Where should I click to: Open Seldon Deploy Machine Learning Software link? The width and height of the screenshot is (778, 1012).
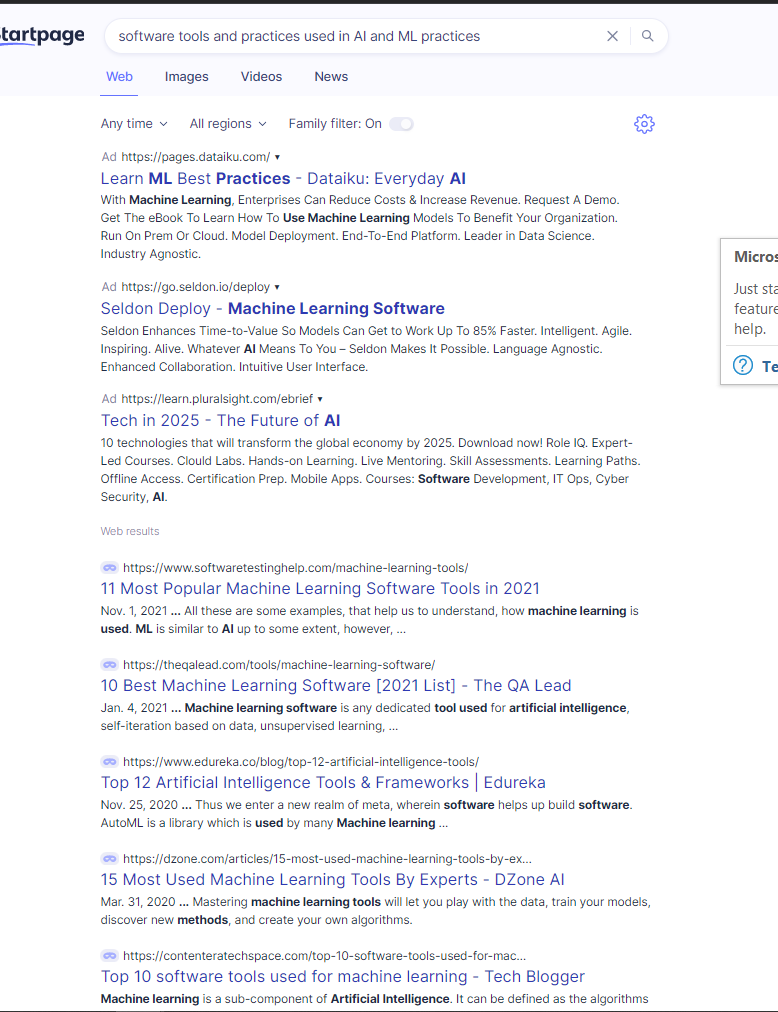[272, 309]
